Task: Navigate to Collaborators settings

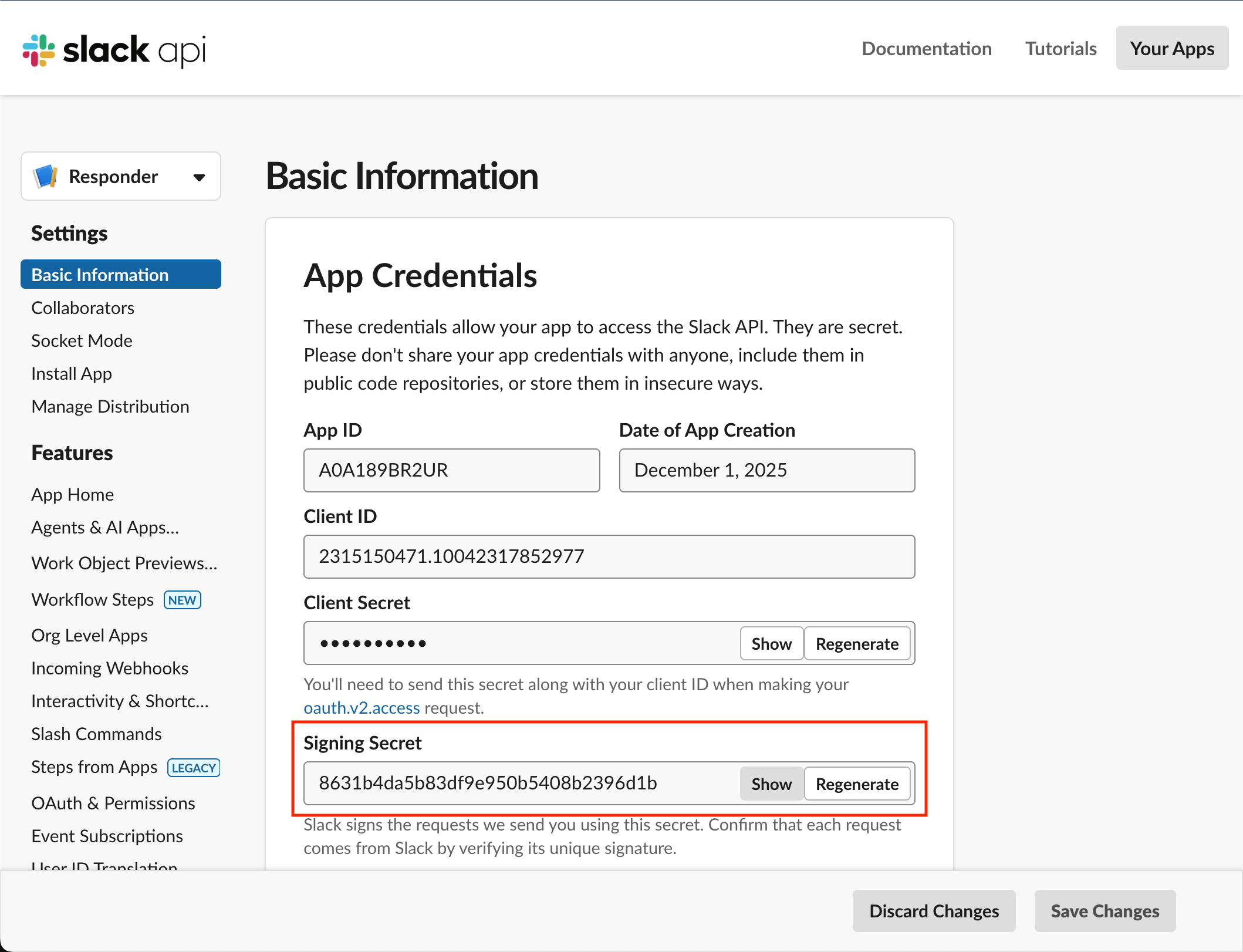Action: (x=83, y=308)
